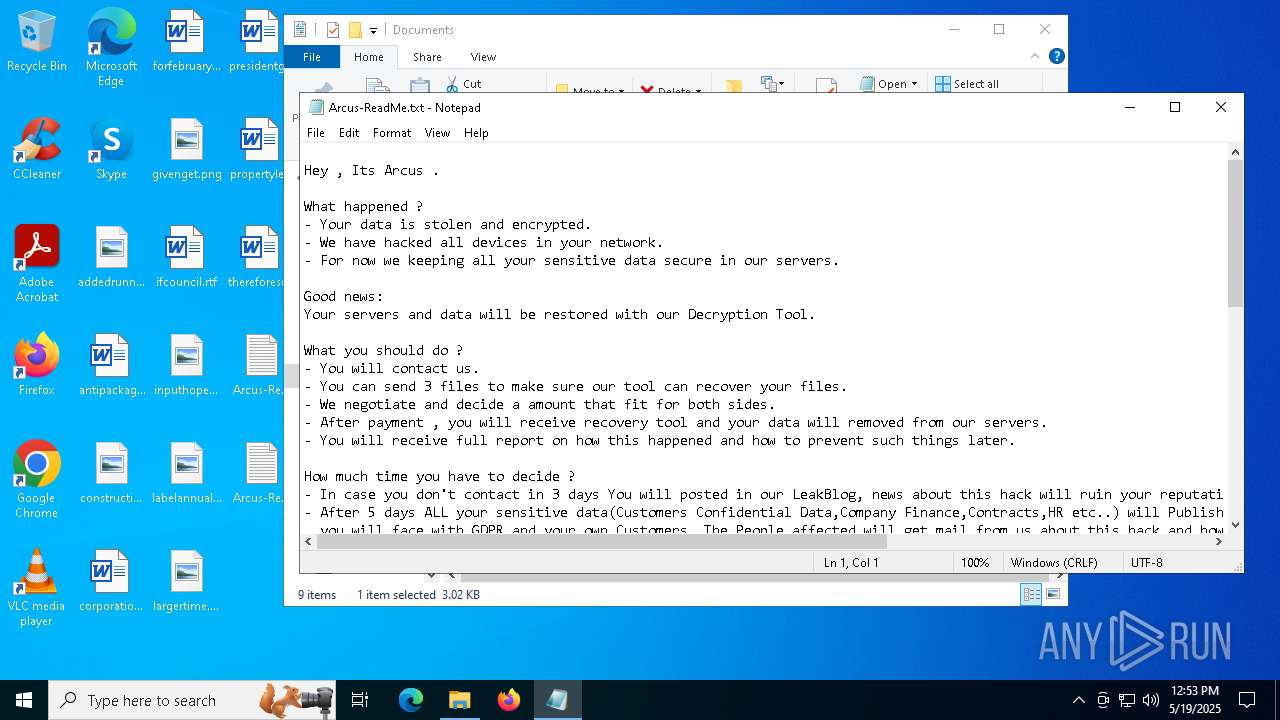Open VLC media player shortcut

pyautogui.click(x=37, y=588)
